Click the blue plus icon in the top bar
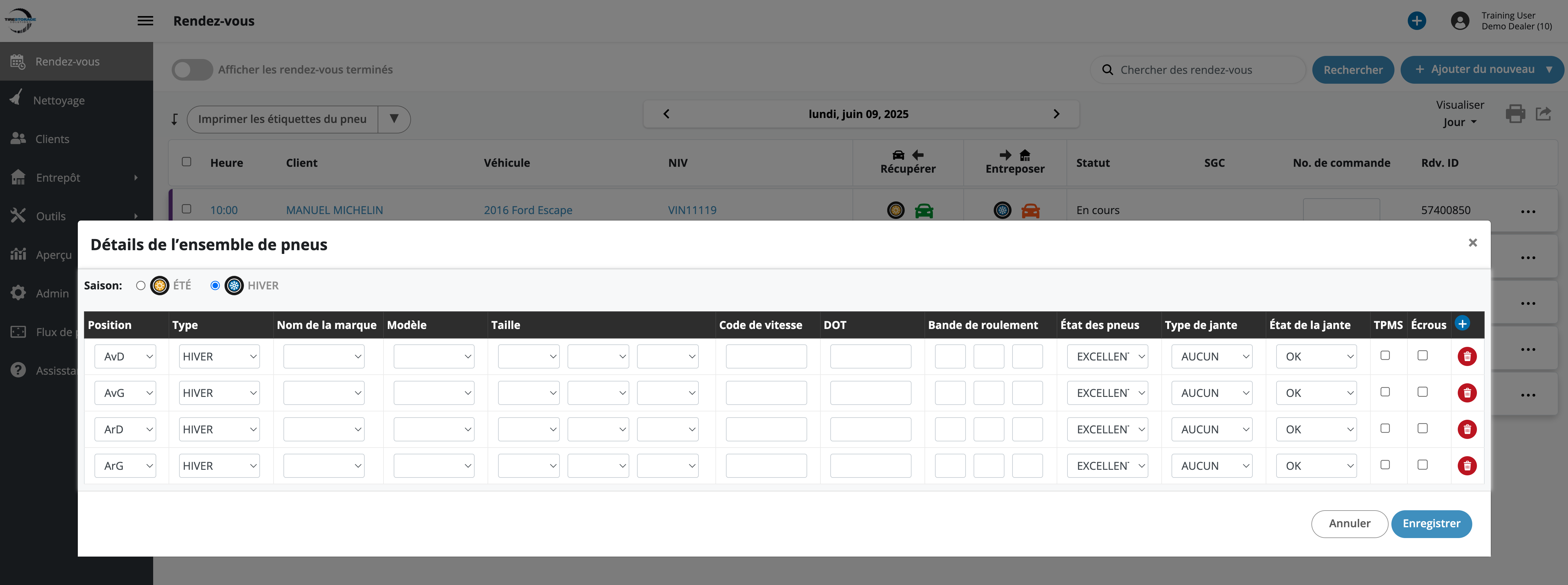 coord(1416,21)
